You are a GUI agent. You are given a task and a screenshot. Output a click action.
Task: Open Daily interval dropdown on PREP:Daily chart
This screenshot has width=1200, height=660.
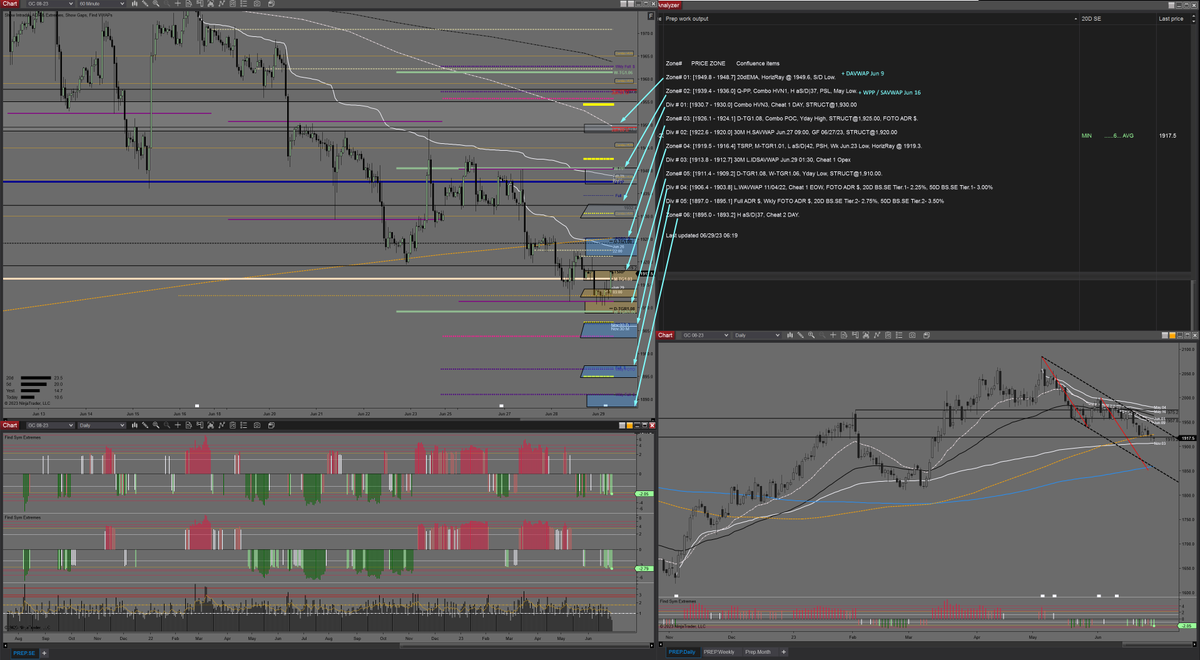pos(757,335)
